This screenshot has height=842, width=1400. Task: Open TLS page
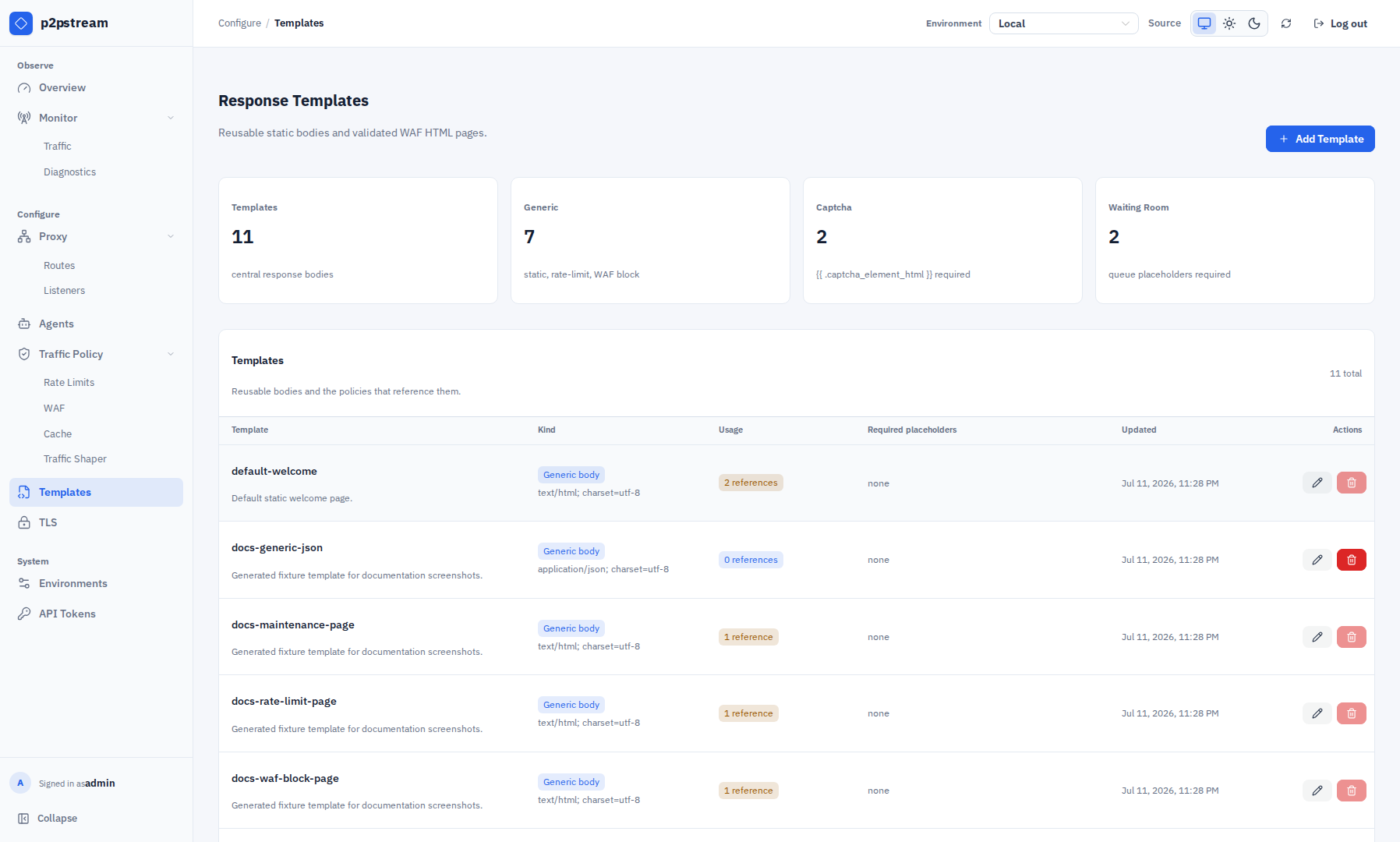click(96, 522)
